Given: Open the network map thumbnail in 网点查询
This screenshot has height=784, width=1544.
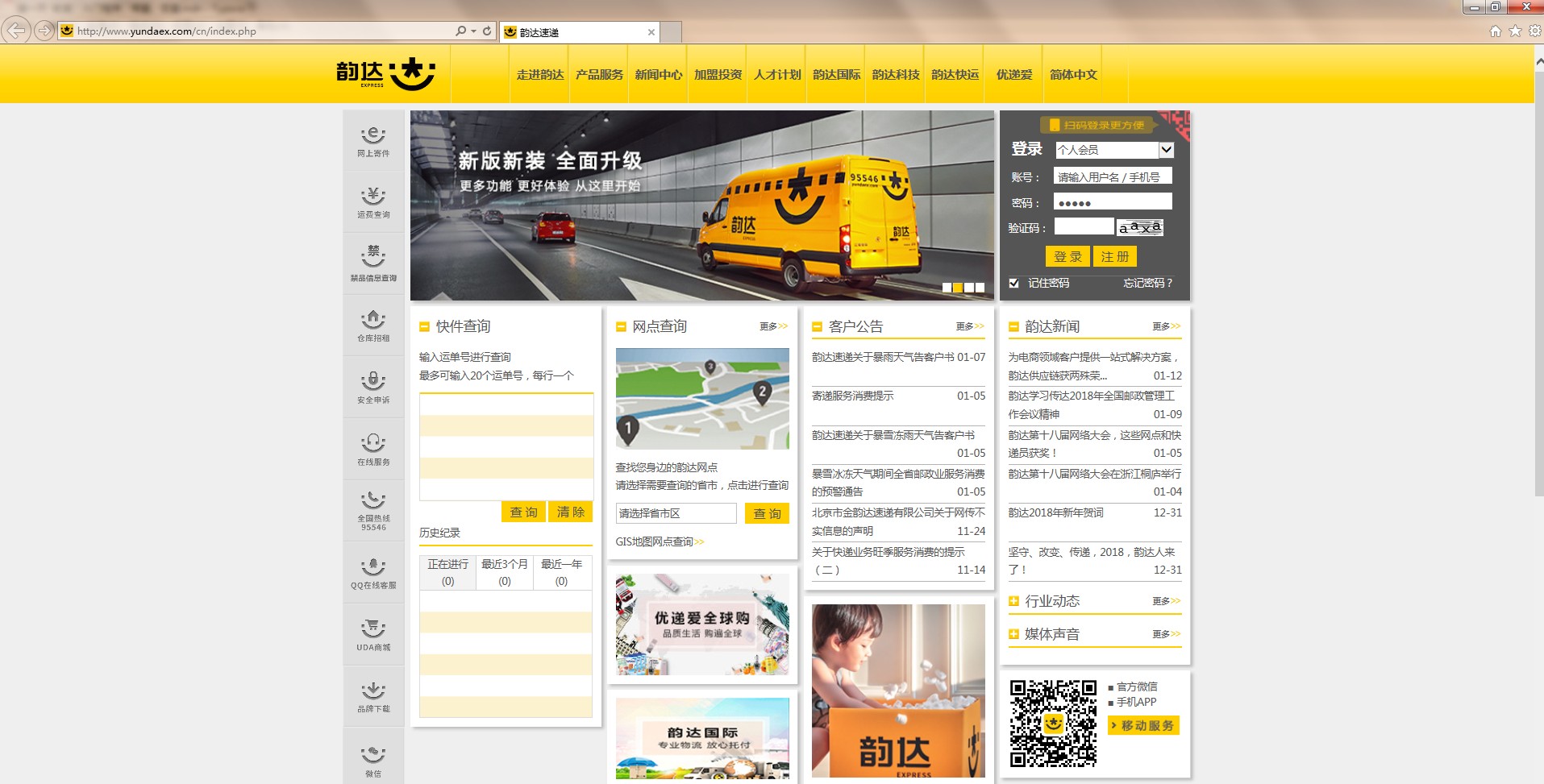Looking at the screenshot, I should pos(702,399).
